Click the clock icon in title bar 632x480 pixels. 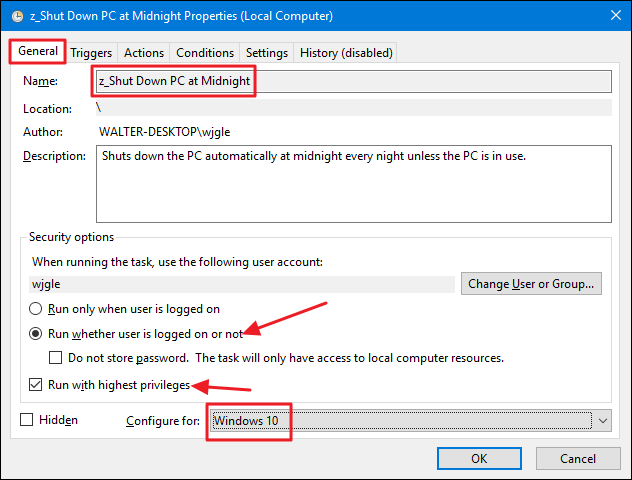[x=14, y=16]
